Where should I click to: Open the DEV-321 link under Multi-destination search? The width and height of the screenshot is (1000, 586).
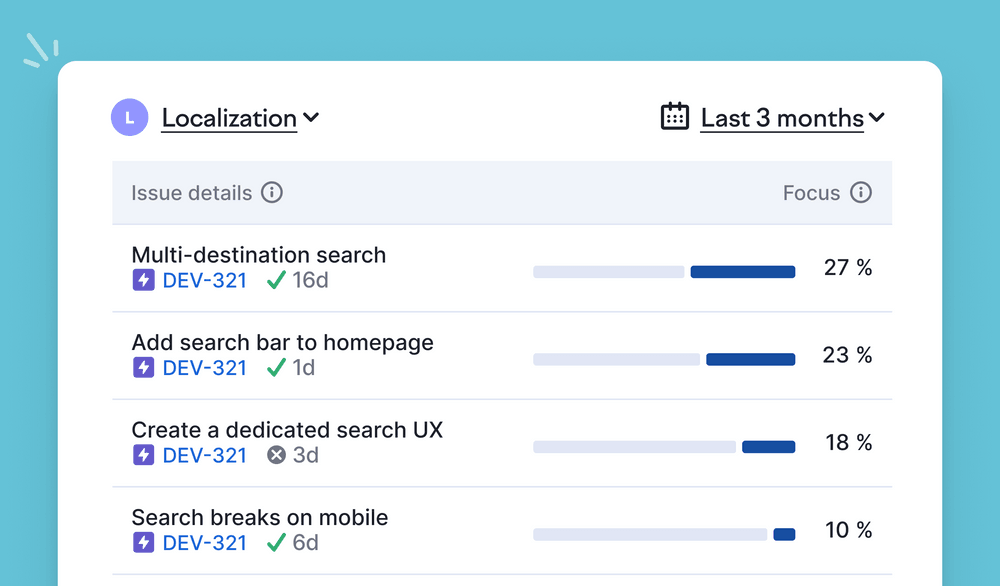pos(204,281)
